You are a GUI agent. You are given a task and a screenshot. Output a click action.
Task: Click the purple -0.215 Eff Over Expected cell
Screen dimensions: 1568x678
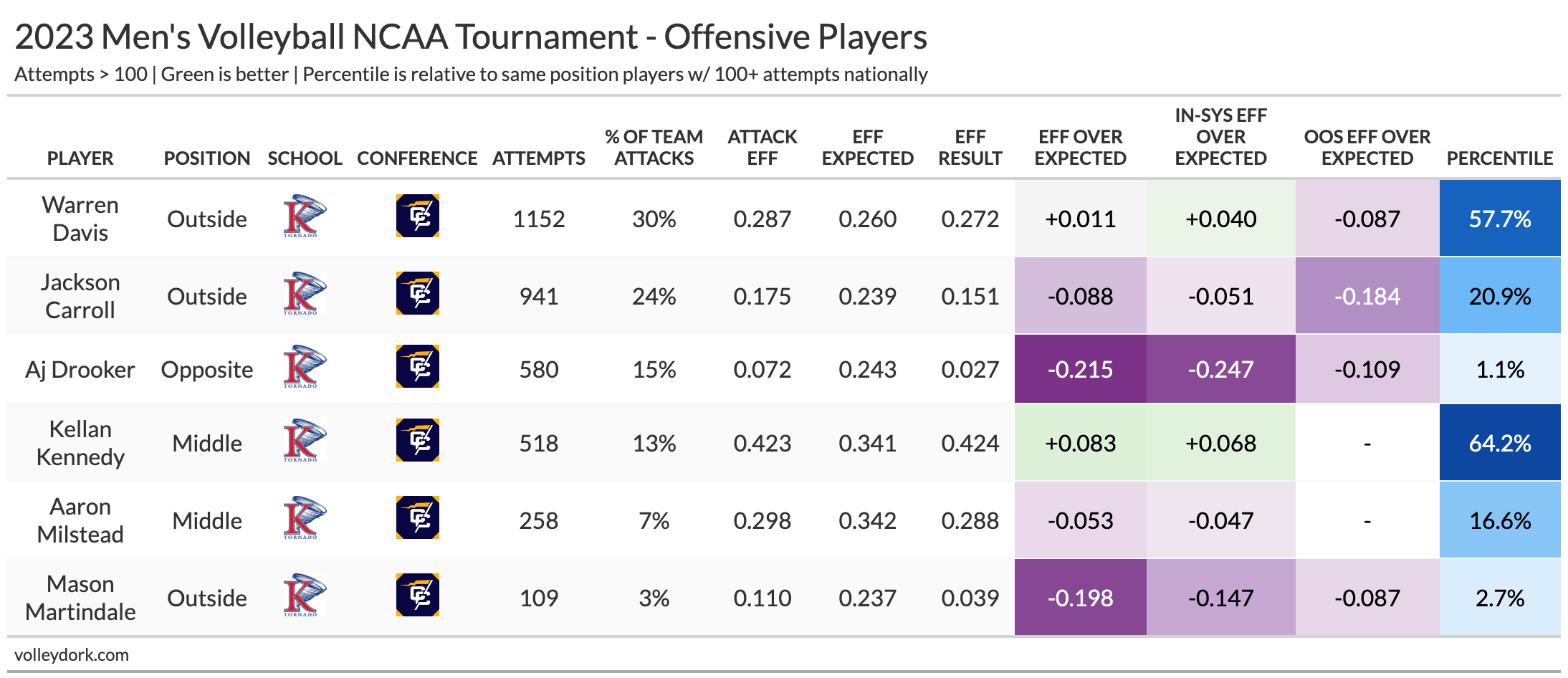(1080, 369)
